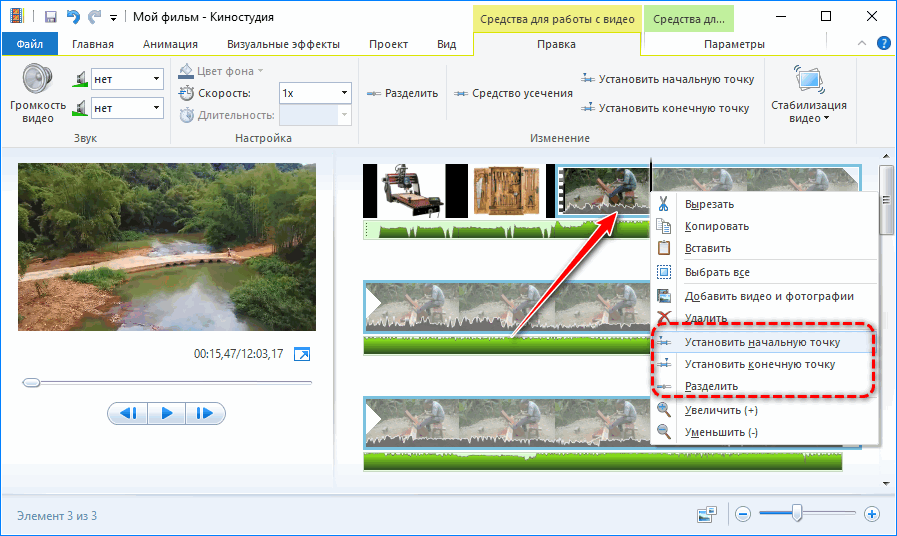
Task: Click thumbnail size icon in status bar
Action: coord(707,514)
